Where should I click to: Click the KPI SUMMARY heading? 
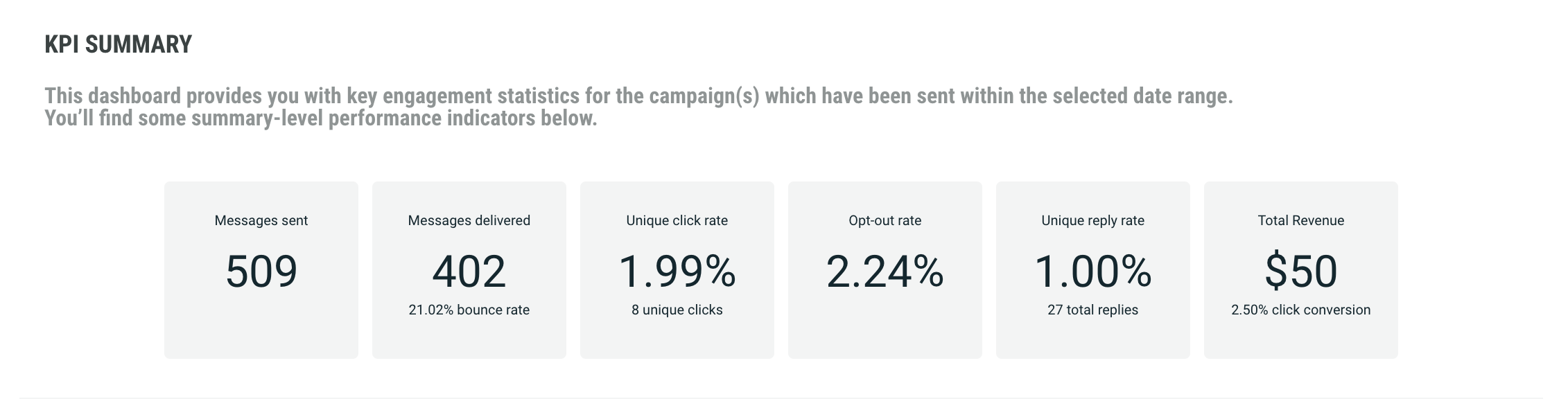click(x=118, y=44)
